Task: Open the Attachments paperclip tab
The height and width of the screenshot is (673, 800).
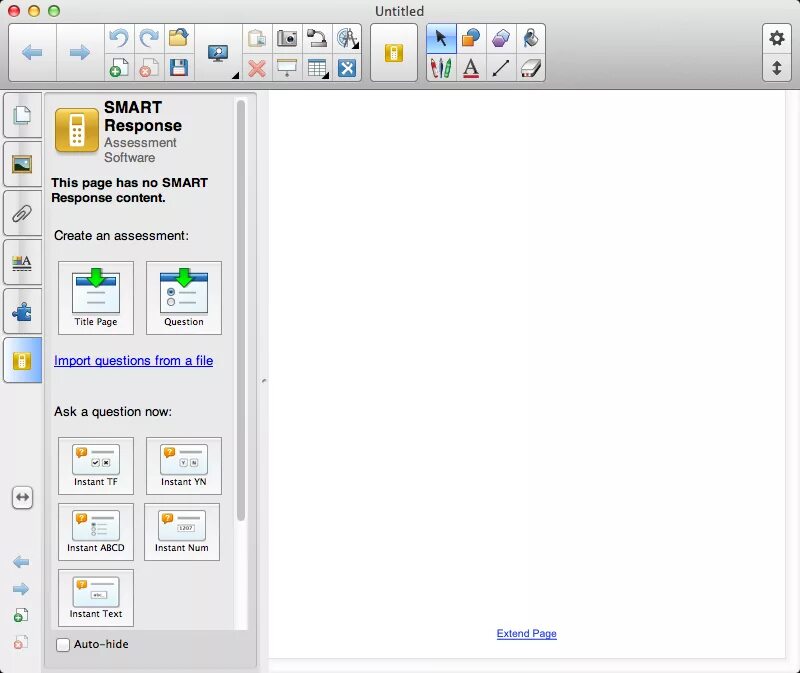Action: 22,213
